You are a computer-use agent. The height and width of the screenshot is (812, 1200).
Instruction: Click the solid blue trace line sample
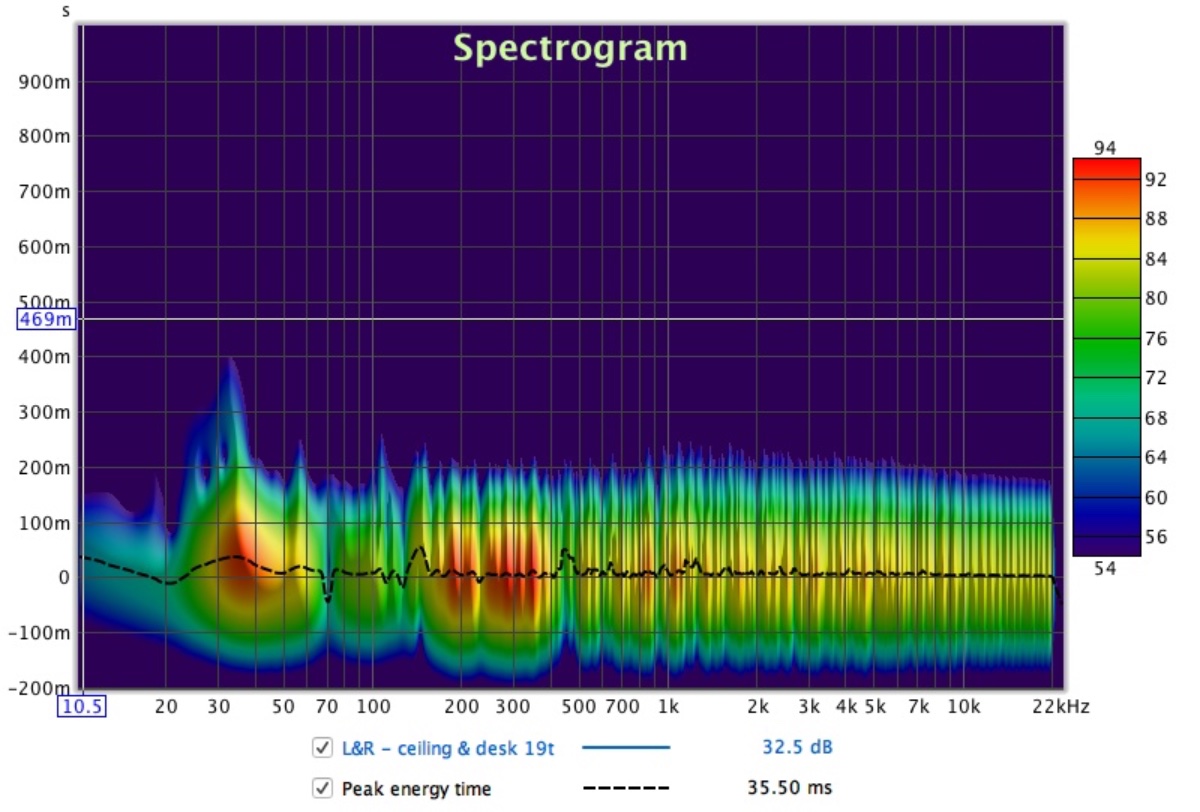pyautogui.click(x=626, y=747)
